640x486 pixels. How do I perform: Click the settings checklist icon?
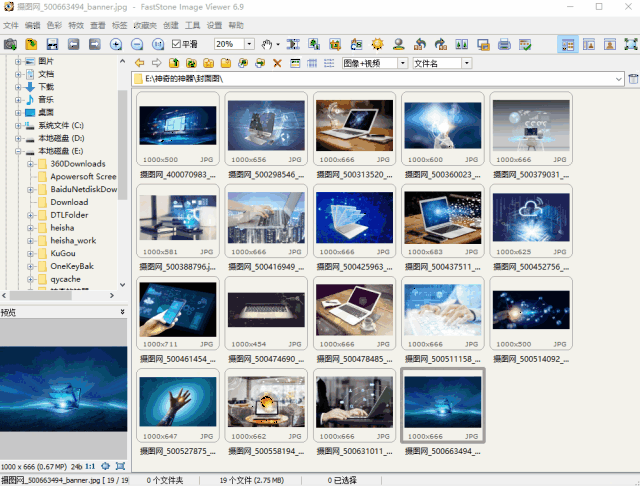[x=525, y=44]
